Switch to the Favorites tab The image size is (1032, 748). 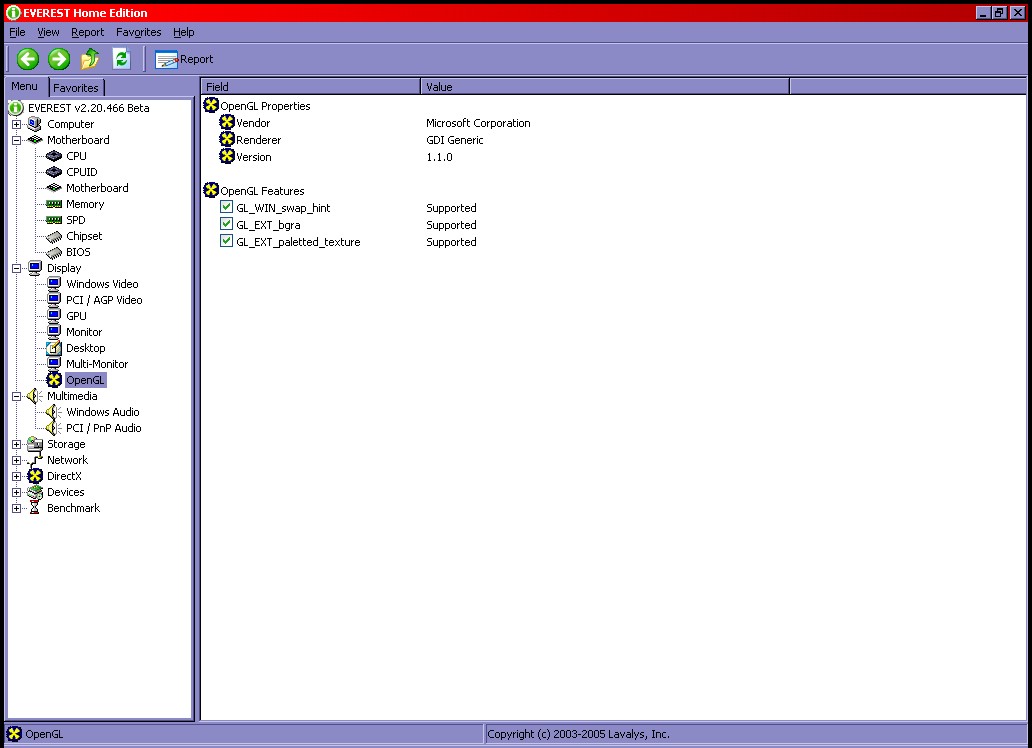click(x=76, y=88)
